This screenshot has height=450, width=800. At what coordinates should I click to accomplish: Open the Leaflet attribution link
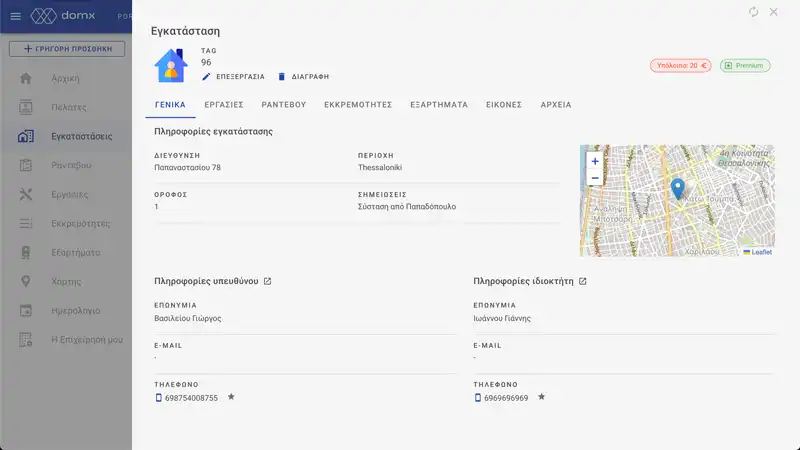[x=761, y=252]
